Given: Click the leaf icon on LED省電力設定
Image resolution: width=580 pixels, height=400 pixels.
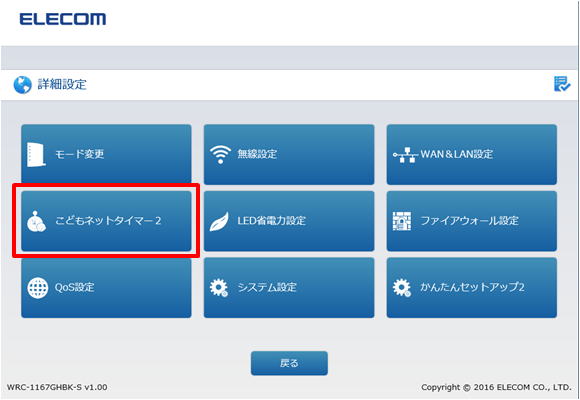Looking at the screenshot, I should coord(219,222).
